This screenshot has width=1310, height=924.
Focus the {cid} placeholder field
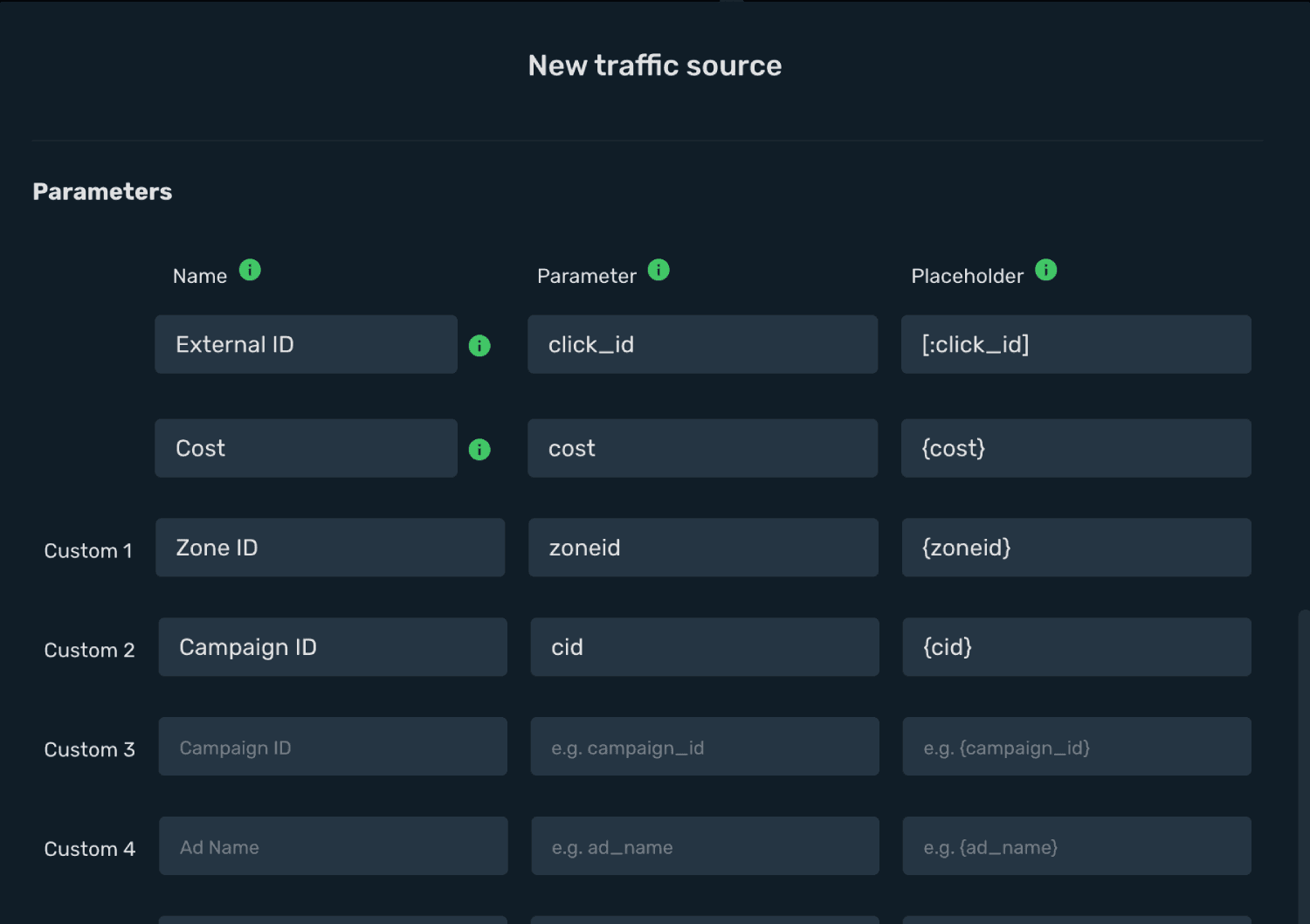(1077, 647)
